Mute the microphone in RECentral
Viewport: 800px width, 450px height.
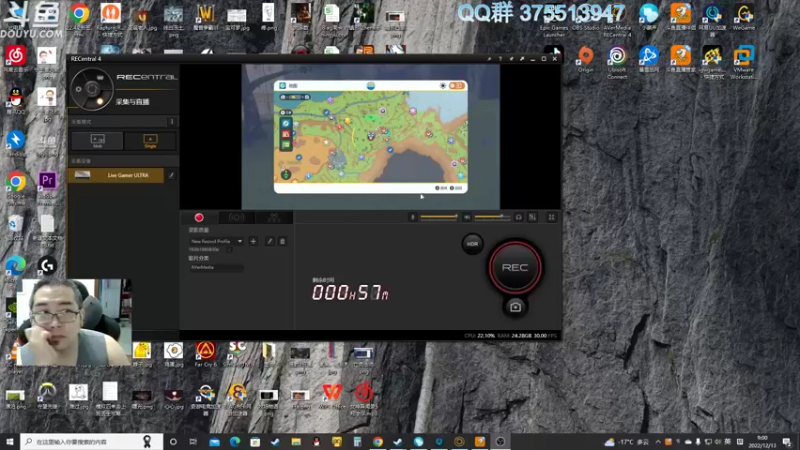tap(413, 217)
